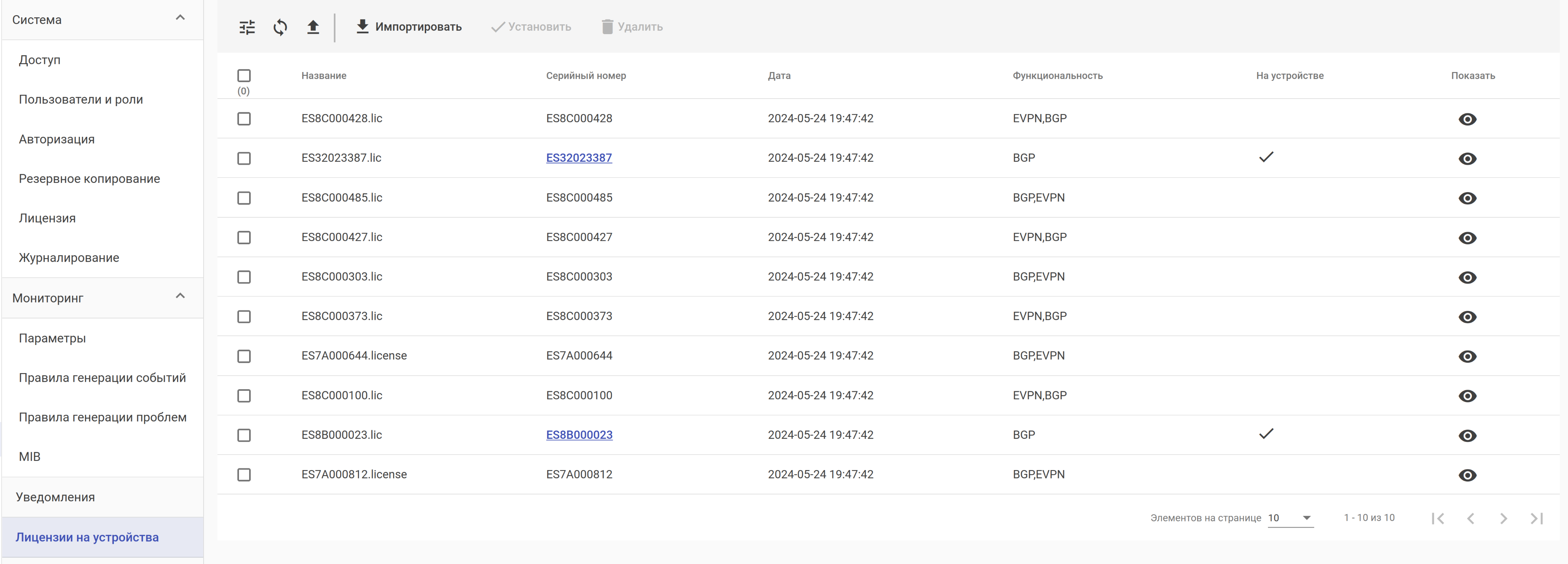1568x564 pixels.
Task: Open the Лицензия menu item
Action: [48, 219]
